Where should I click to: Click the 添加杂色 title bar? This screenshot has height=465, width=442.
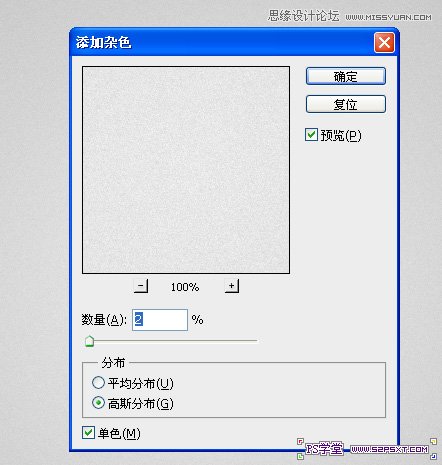tap(222, 42)
